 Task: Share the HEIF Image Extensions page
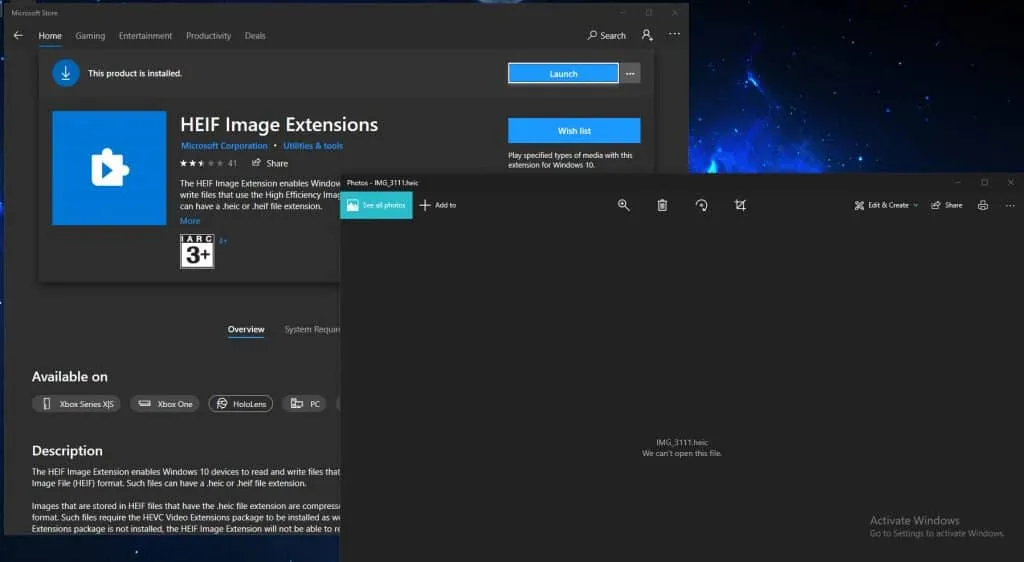tap(270, 163)
